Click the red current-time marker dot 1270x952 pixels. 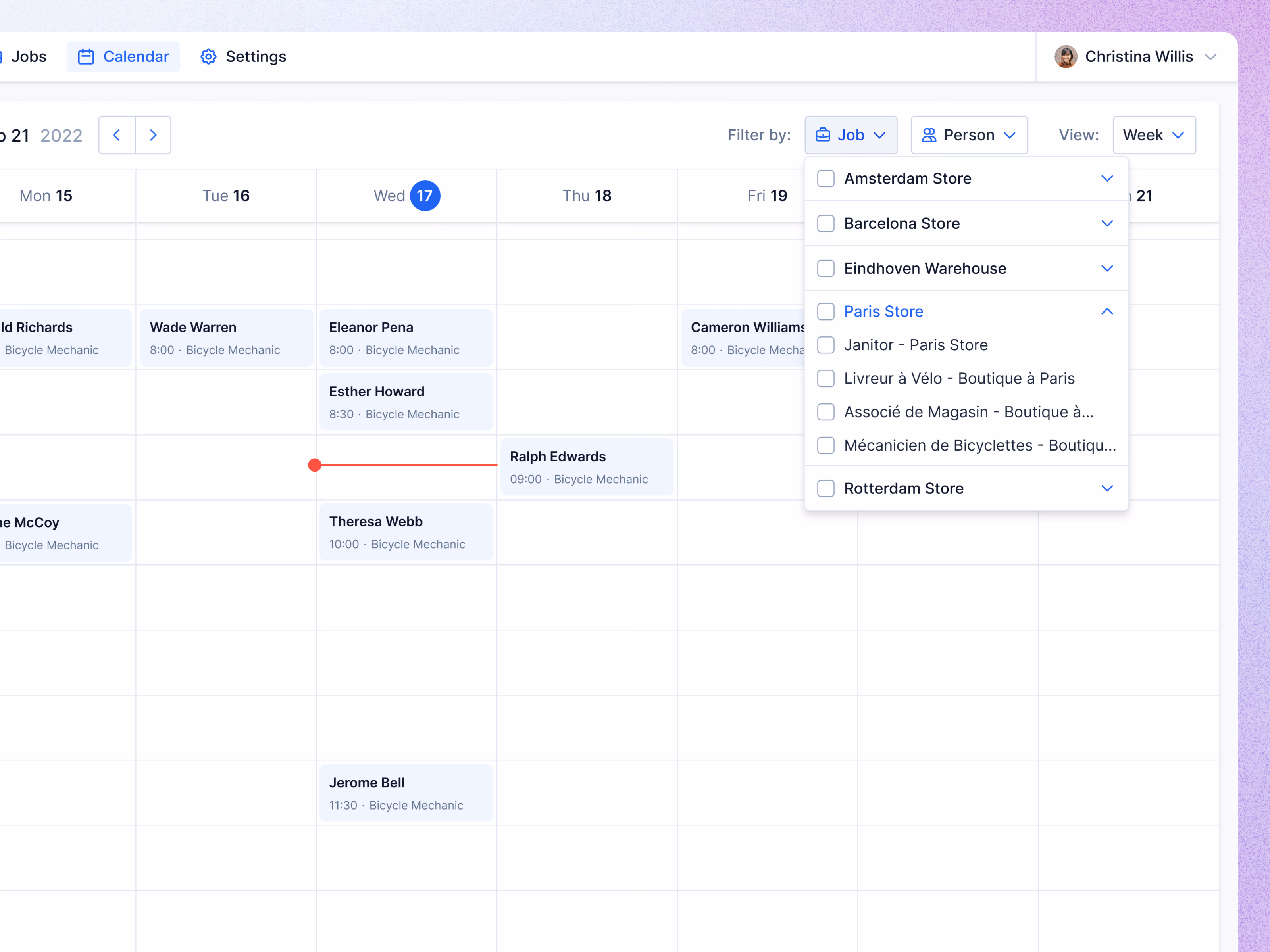coord(315,465)
